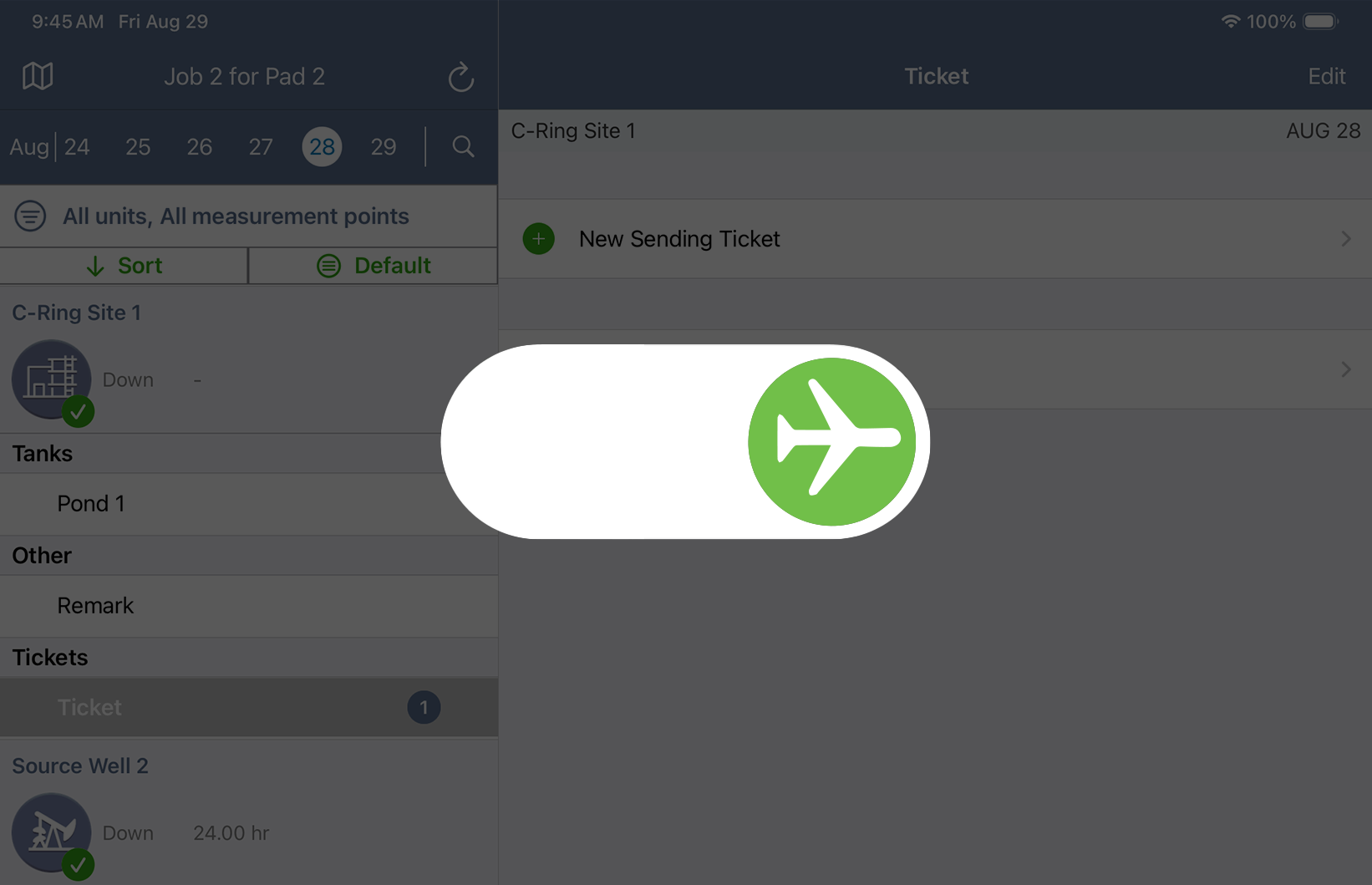Open the Sort options
The image size is (1372, 885).
click(124, 266)
